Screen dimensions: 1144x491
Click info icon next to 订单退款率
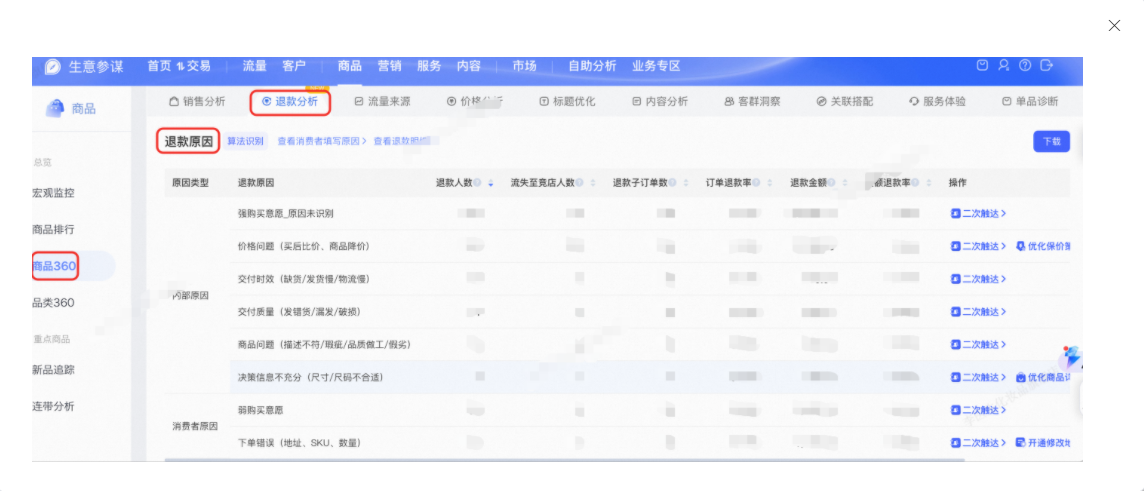pyautogui.click(x=756, y=183)
